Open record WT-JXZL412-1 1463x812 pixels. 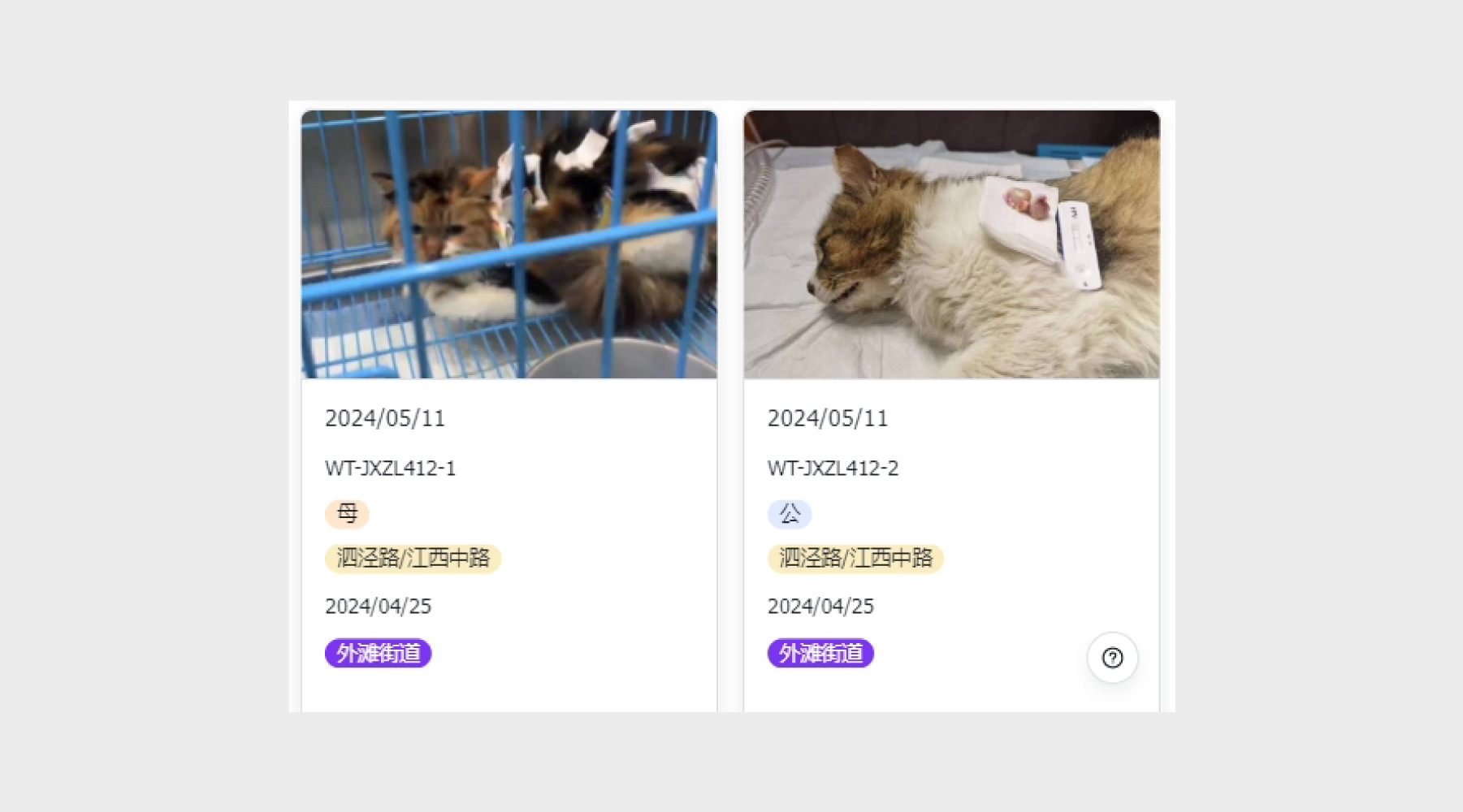click(391, 469)
